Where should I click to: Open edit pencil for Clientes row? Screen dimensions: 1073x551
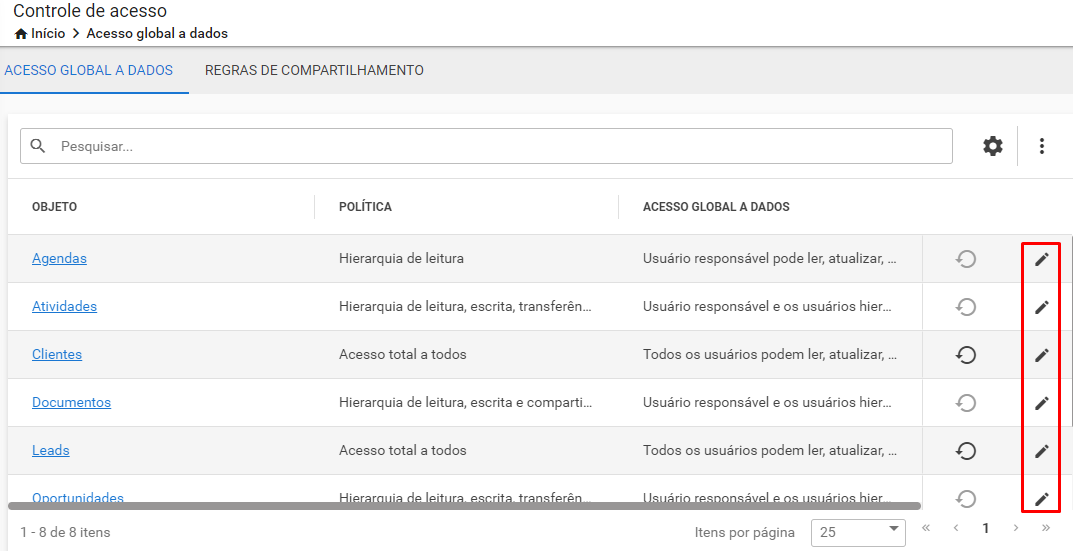coord(1042,355)
